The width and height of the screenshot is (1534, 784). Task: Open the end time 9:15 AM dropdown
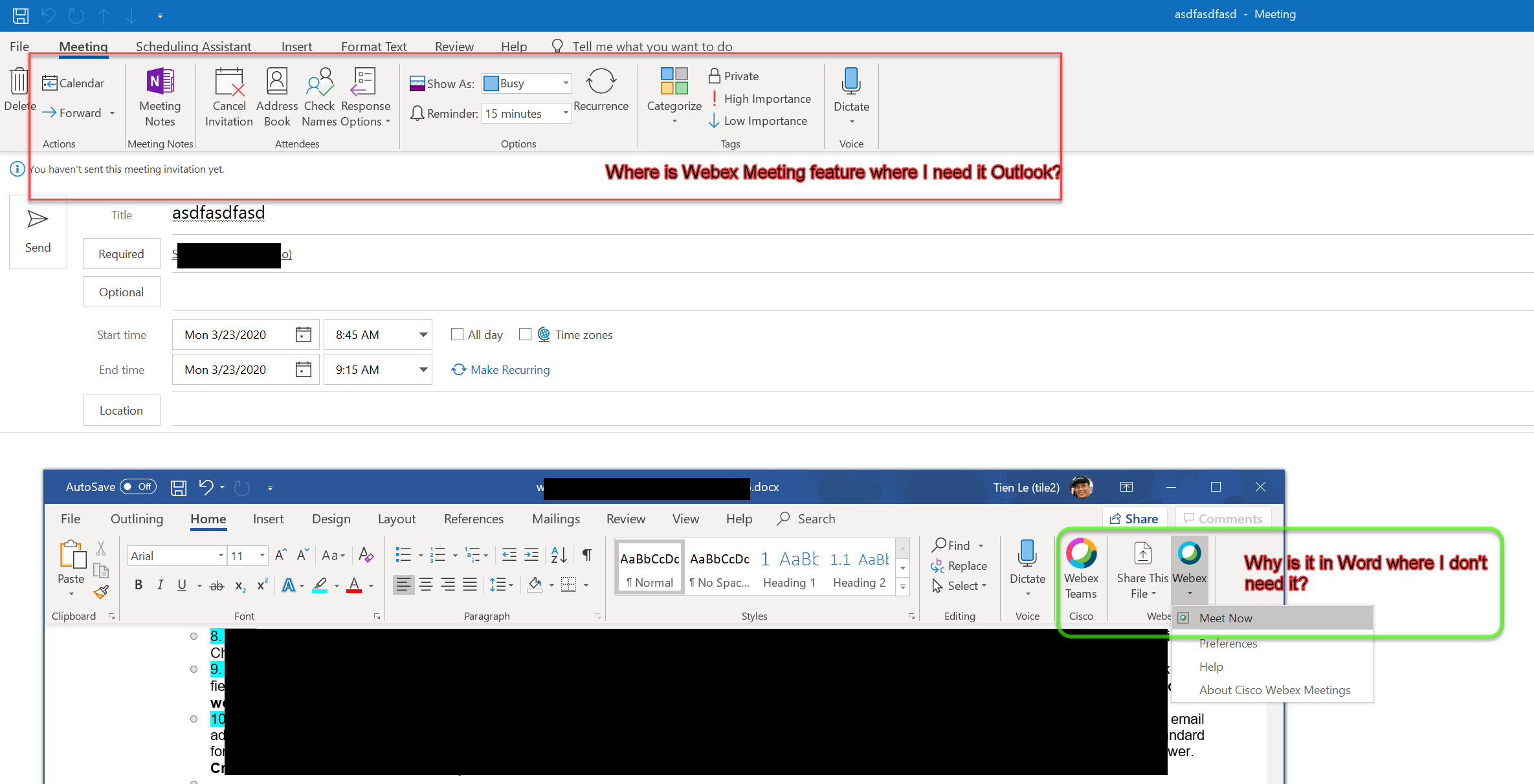point(423,369)
